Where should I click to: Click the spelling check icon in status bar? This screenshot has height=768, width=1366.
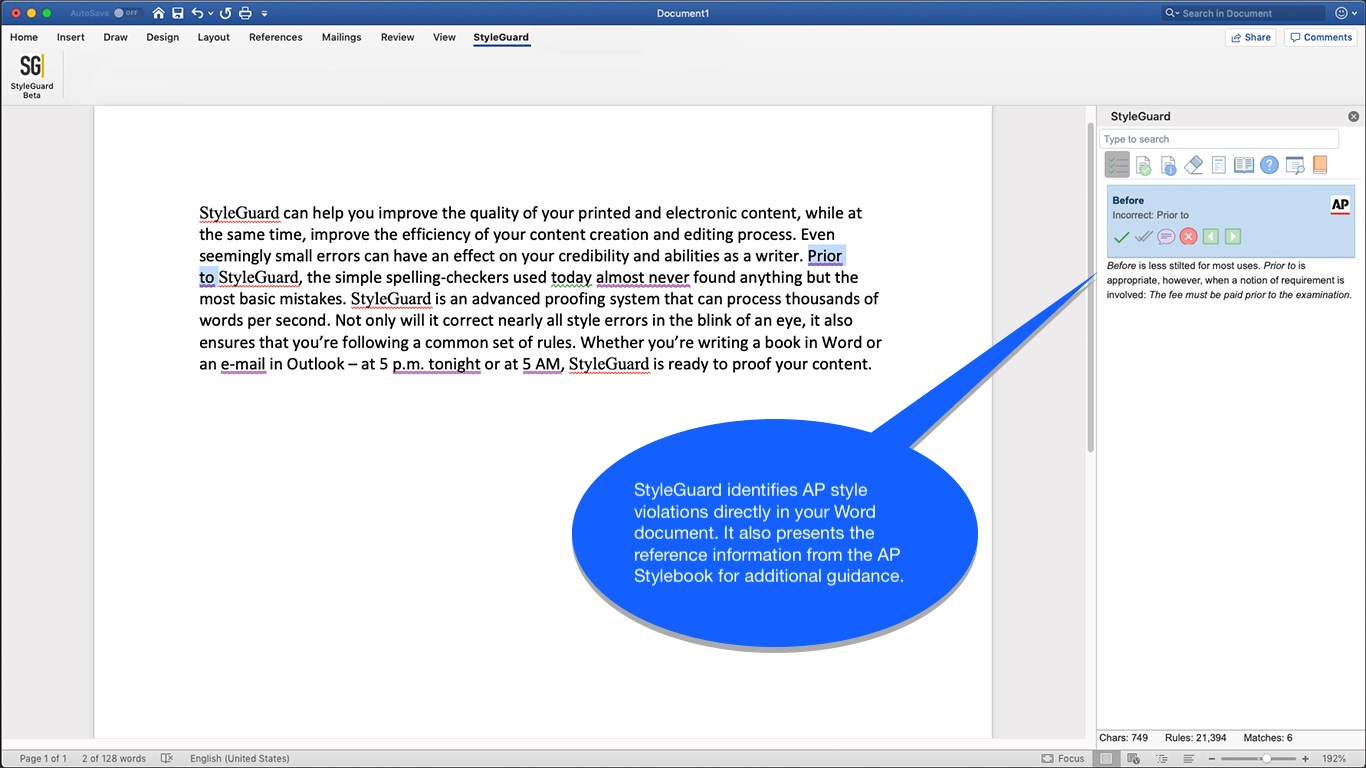(x=167, y=759)
